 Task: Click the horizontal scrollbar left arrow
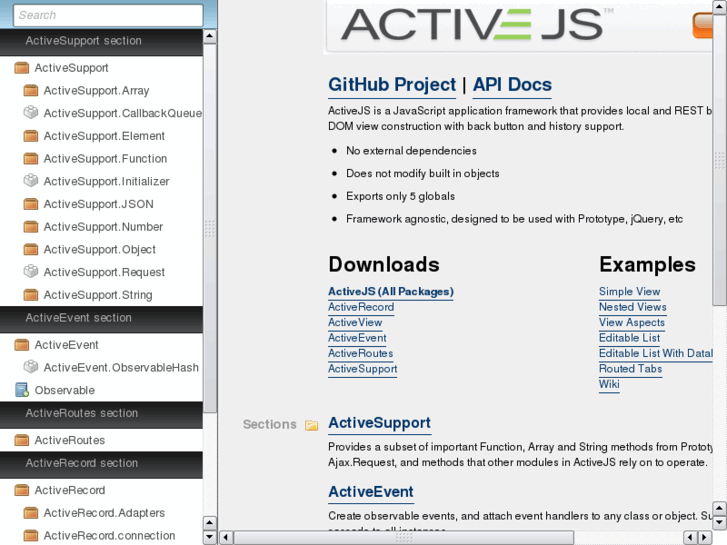226,538
